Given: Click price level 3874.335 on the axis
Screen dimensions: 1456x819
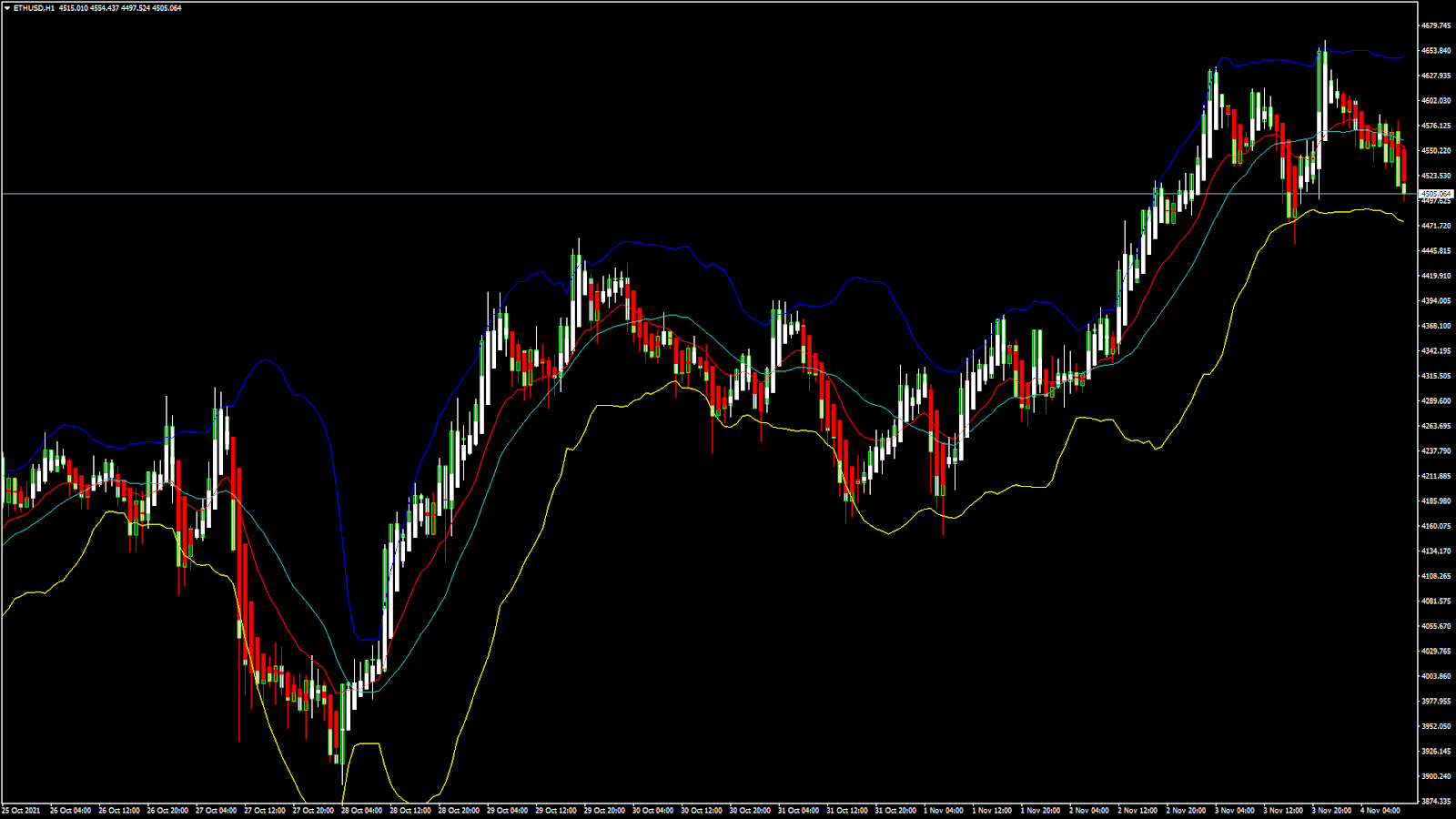Looking at the screenshot, I should 1436,802.
